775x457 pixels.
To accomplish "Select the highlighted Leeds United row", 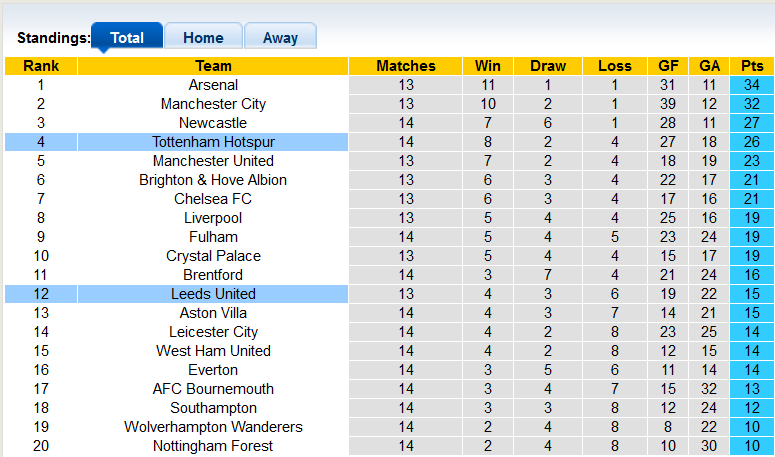I will (x=213, y=294).
